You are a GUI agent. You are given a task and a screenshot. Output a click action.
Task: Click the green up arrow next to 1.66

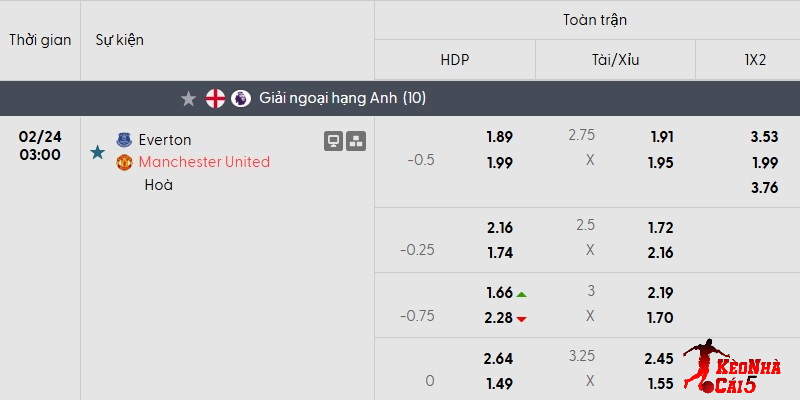(522, 294)
